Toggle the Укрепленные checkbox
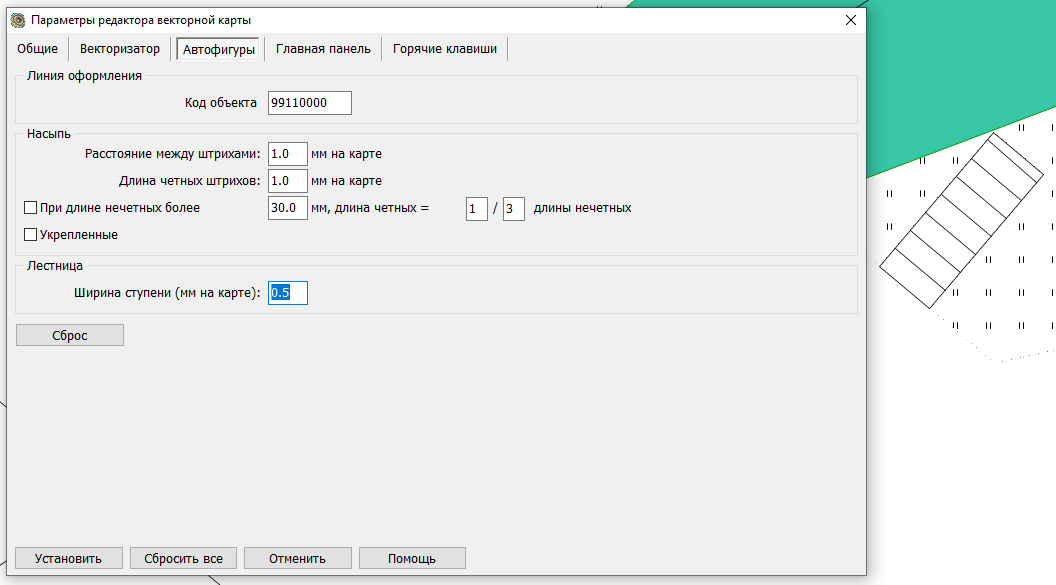Viewport: 1056px width, 585px height. [30, 235]
